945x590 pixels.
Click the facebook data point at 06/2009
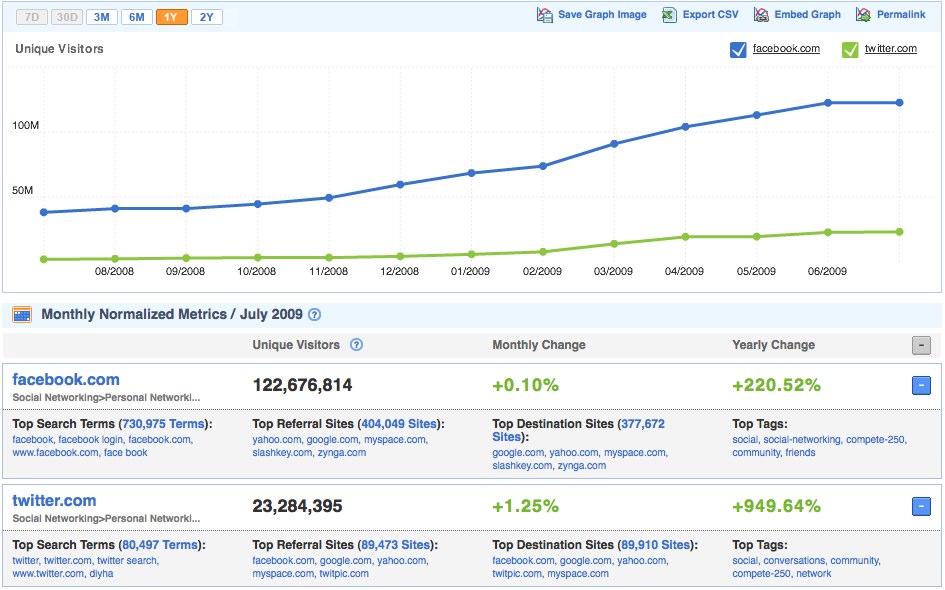(x=828, y=103)
